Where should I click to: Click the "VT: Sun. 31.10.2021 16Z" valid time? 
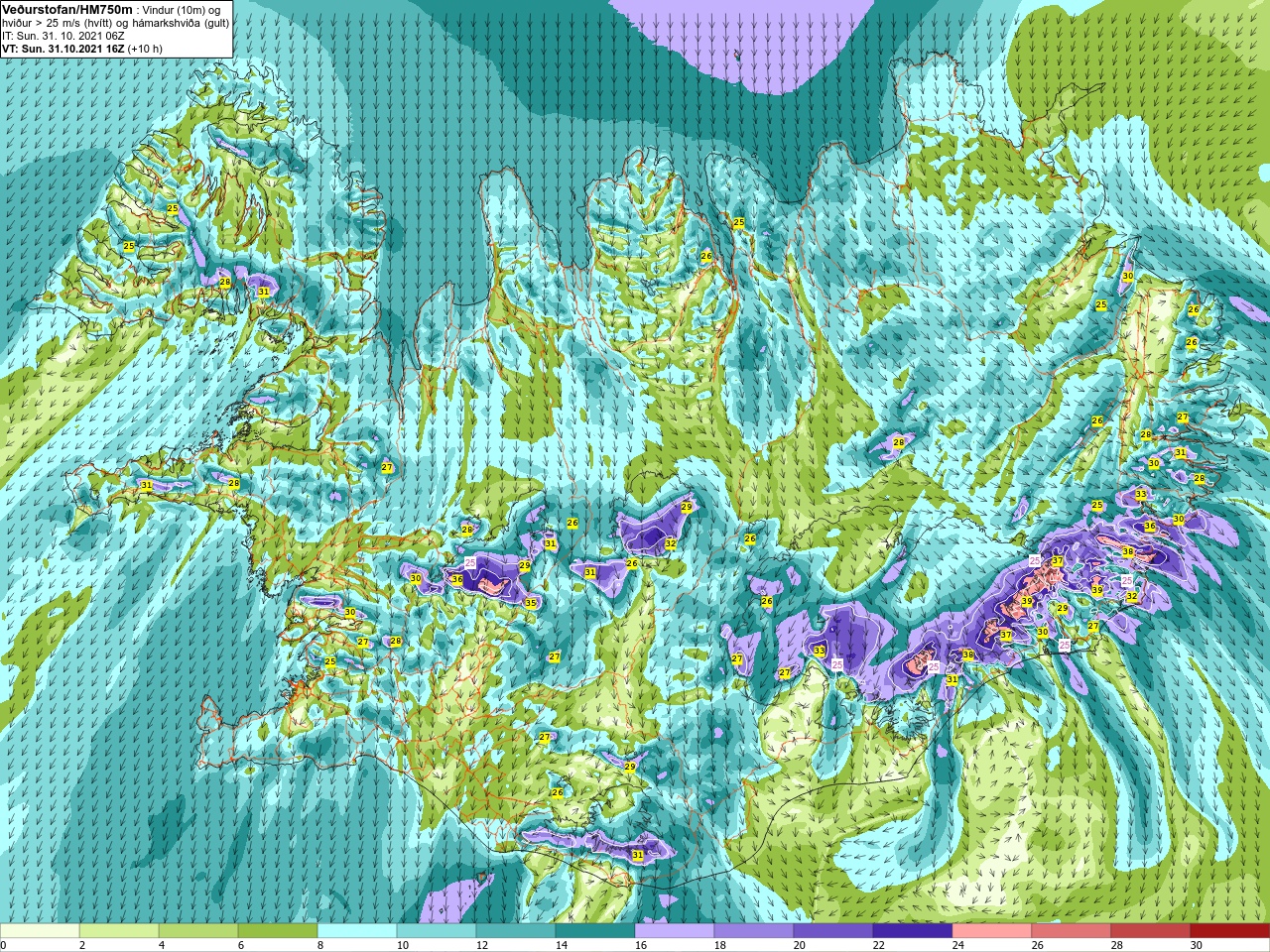[62, 48]
